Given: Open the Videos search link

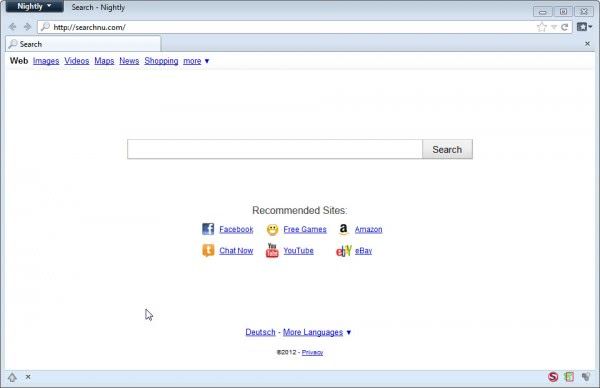Looking at the screenshot, I should click(77, 61).
